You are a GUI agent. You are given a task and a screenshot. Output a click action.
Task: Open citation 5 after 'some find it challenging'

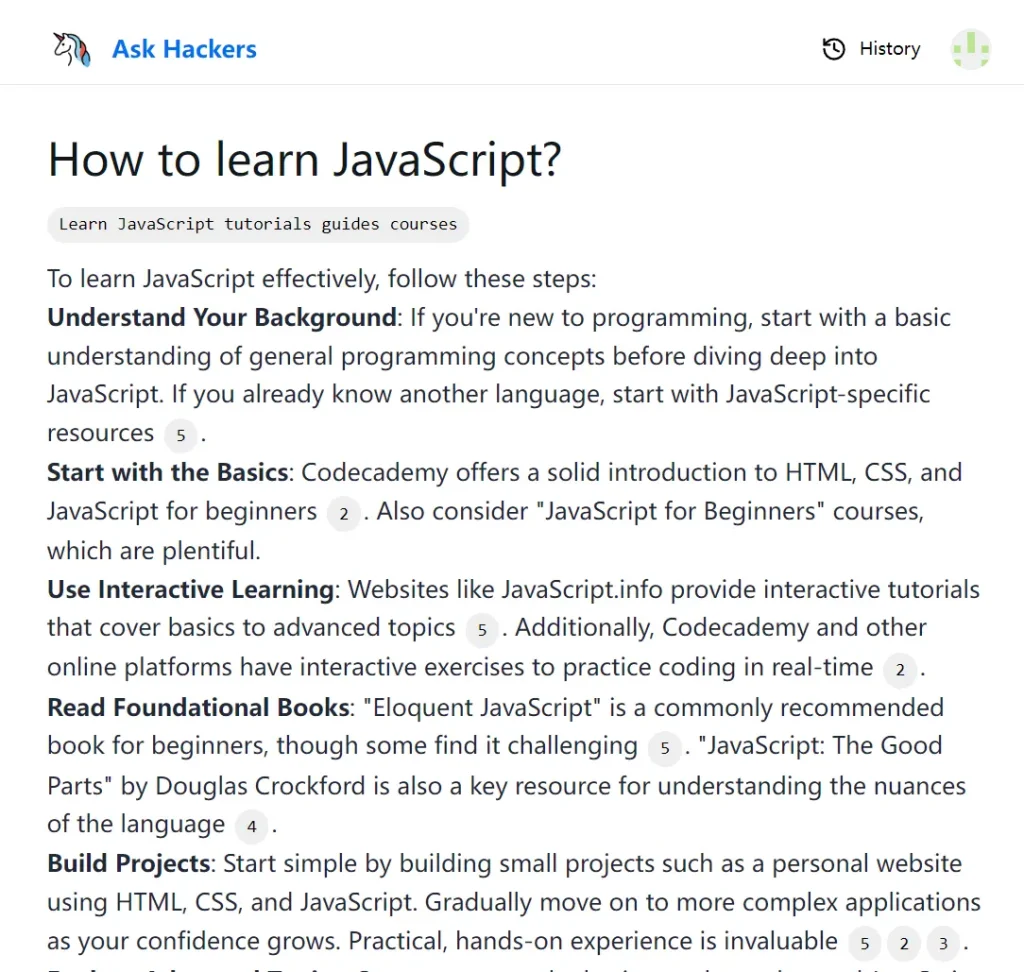click(664, 747)
